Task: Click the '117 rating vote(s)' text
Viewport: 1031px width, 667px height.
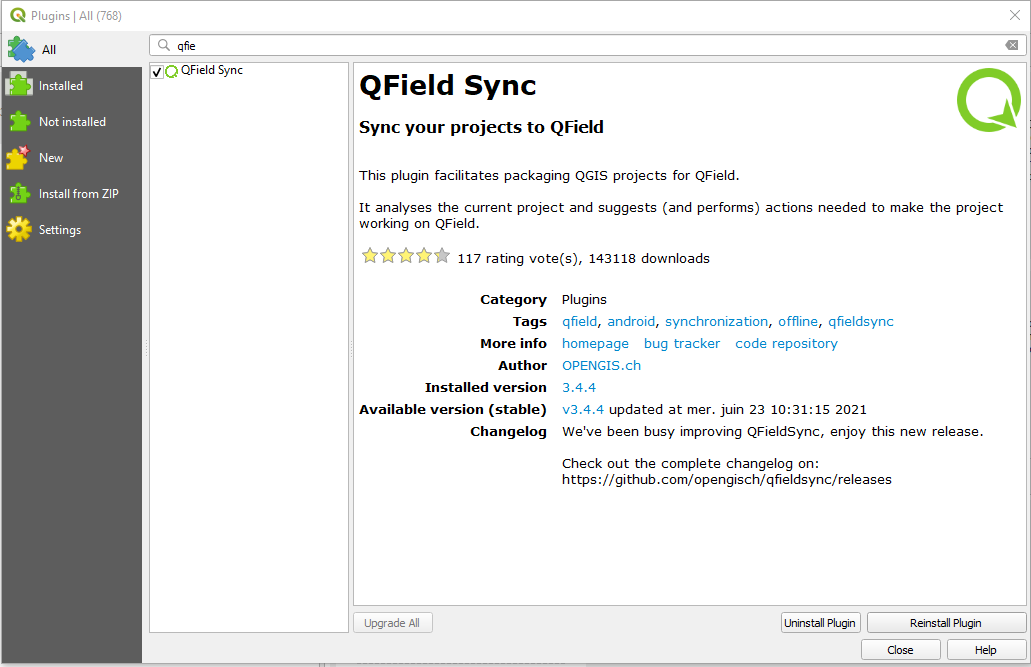Action: (x=518, y=259)
